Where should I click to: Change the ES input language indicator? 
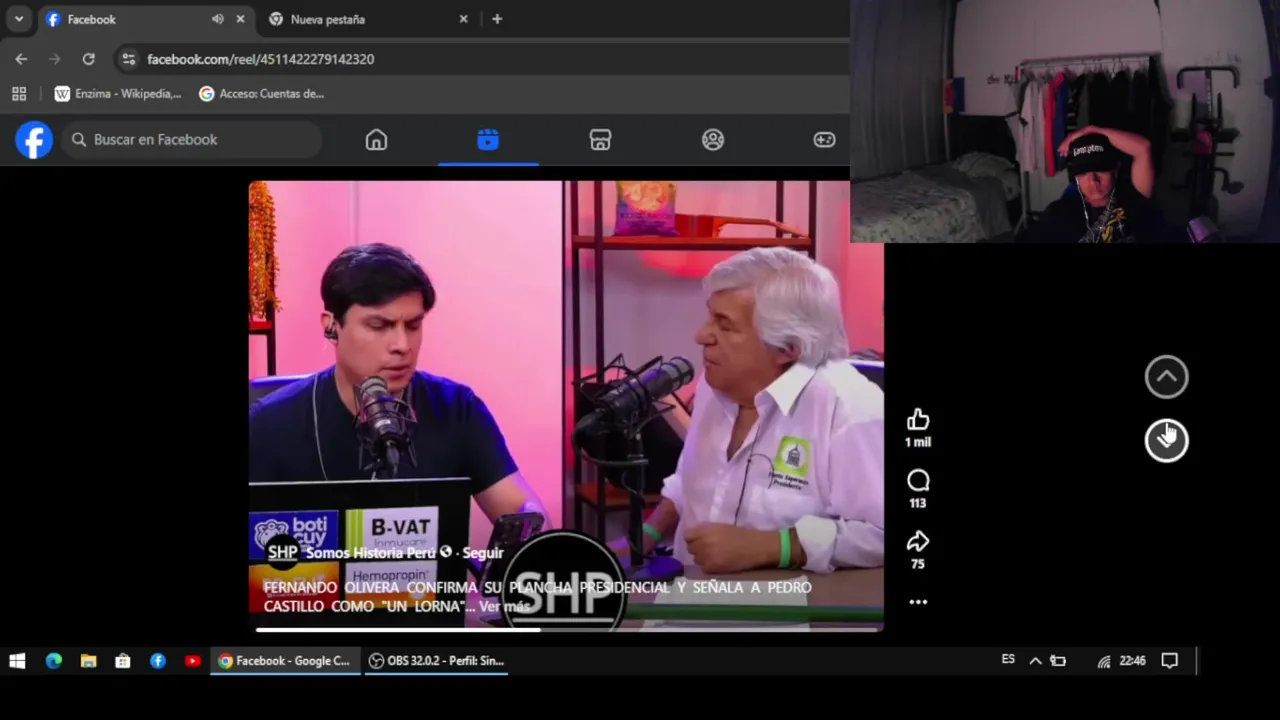click(1008, 660)
